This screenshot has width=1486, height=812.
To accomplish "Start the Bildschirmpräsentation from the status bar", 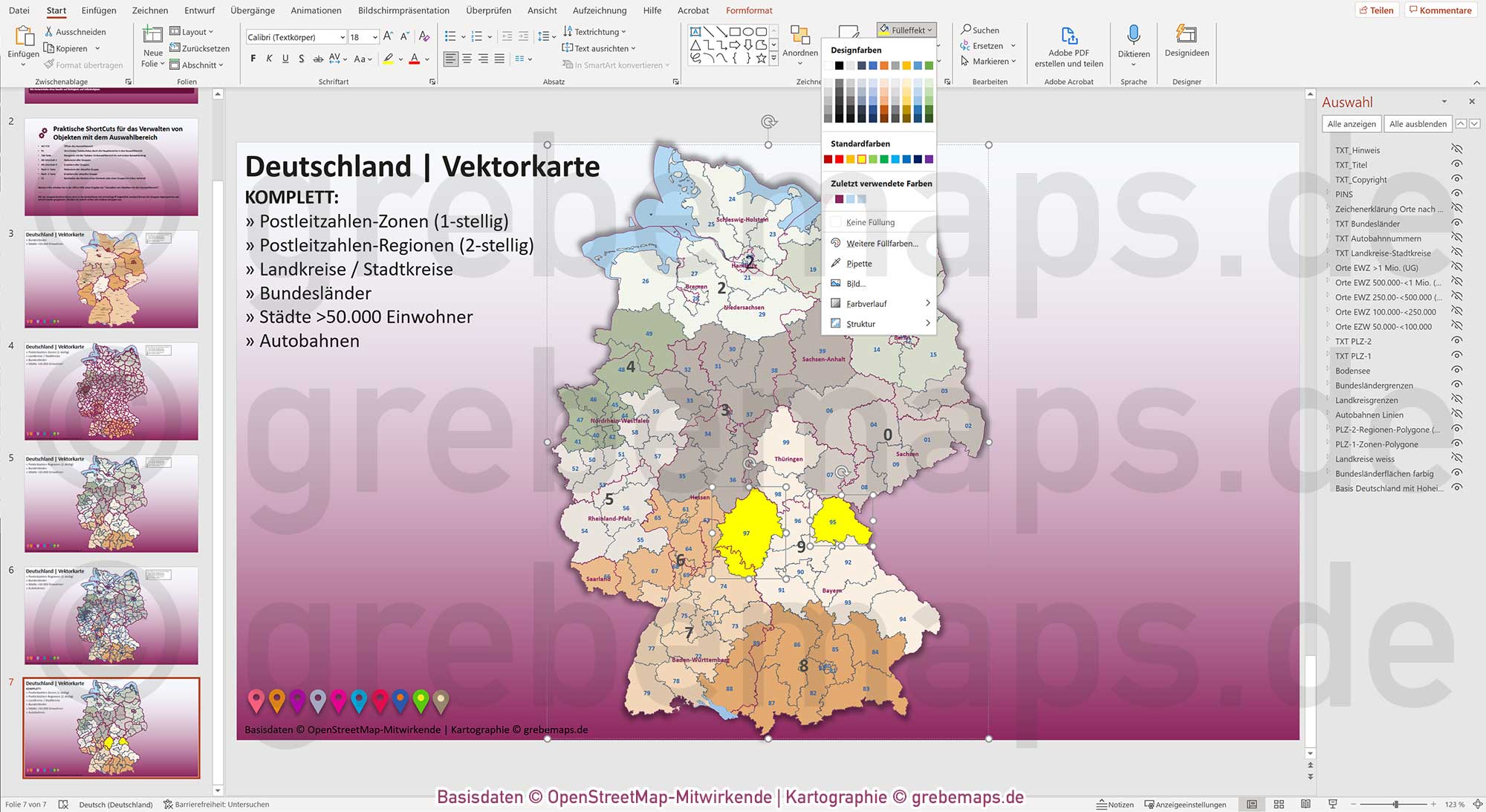I will pyautogui.click(x=1333, y=804).
